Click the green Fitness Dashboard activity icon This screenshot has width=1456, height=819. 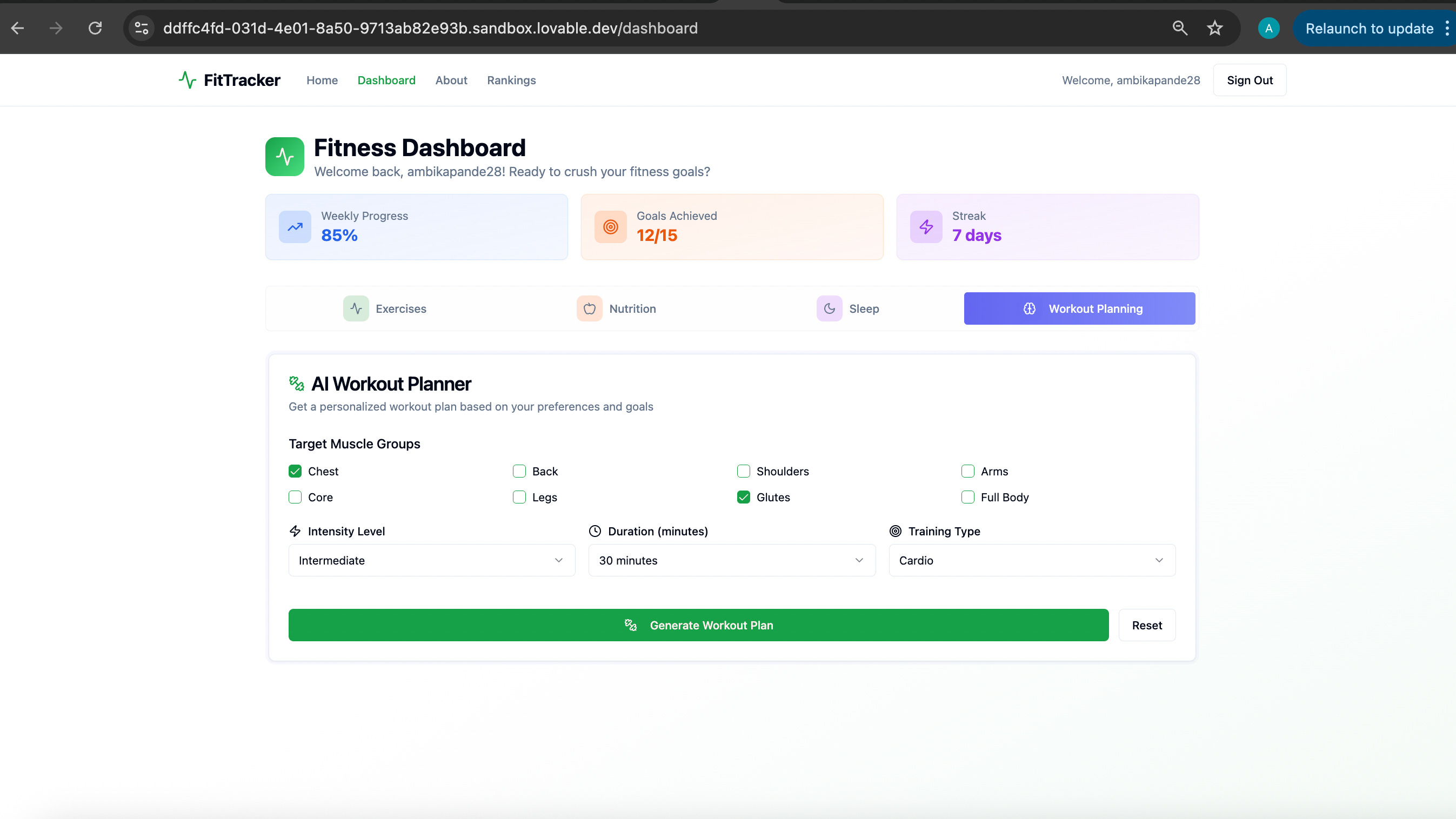tap(285, 157)
